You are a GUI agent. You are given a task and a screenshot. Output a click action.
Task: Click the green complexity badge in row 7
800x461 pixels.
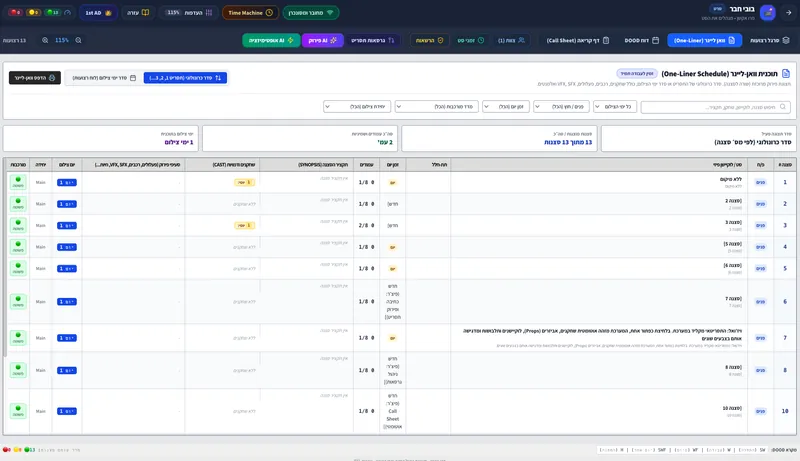[x=18, y=338]
